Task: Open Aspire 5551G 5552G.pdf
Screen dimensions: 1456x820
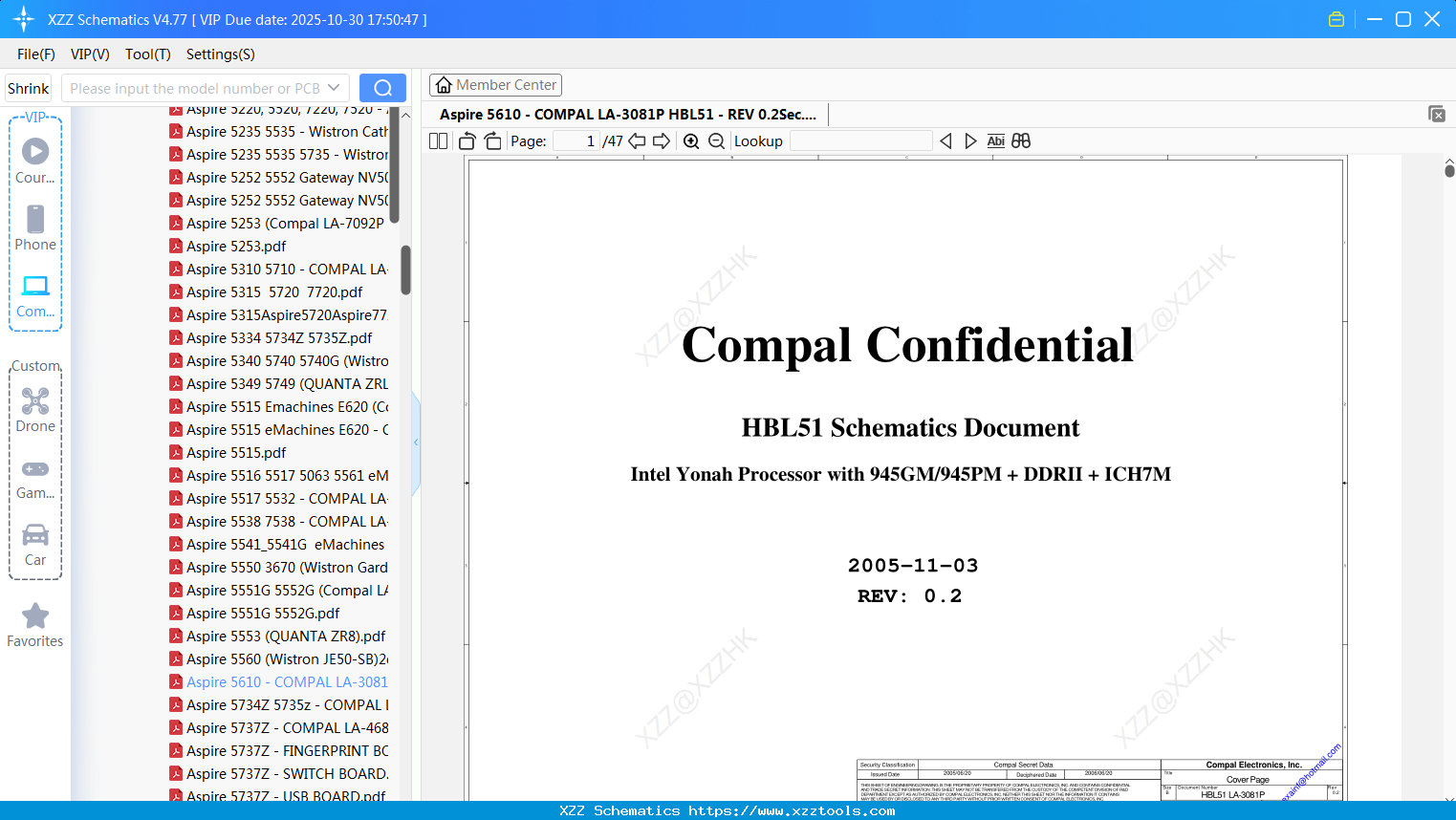Action: (254, 614)
